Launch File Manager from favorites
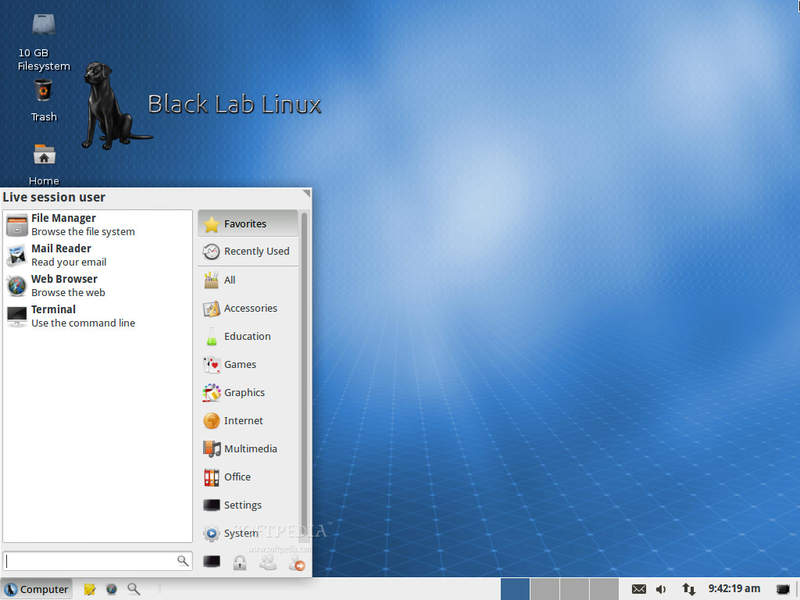800x600 pixels. click(97, 224)
